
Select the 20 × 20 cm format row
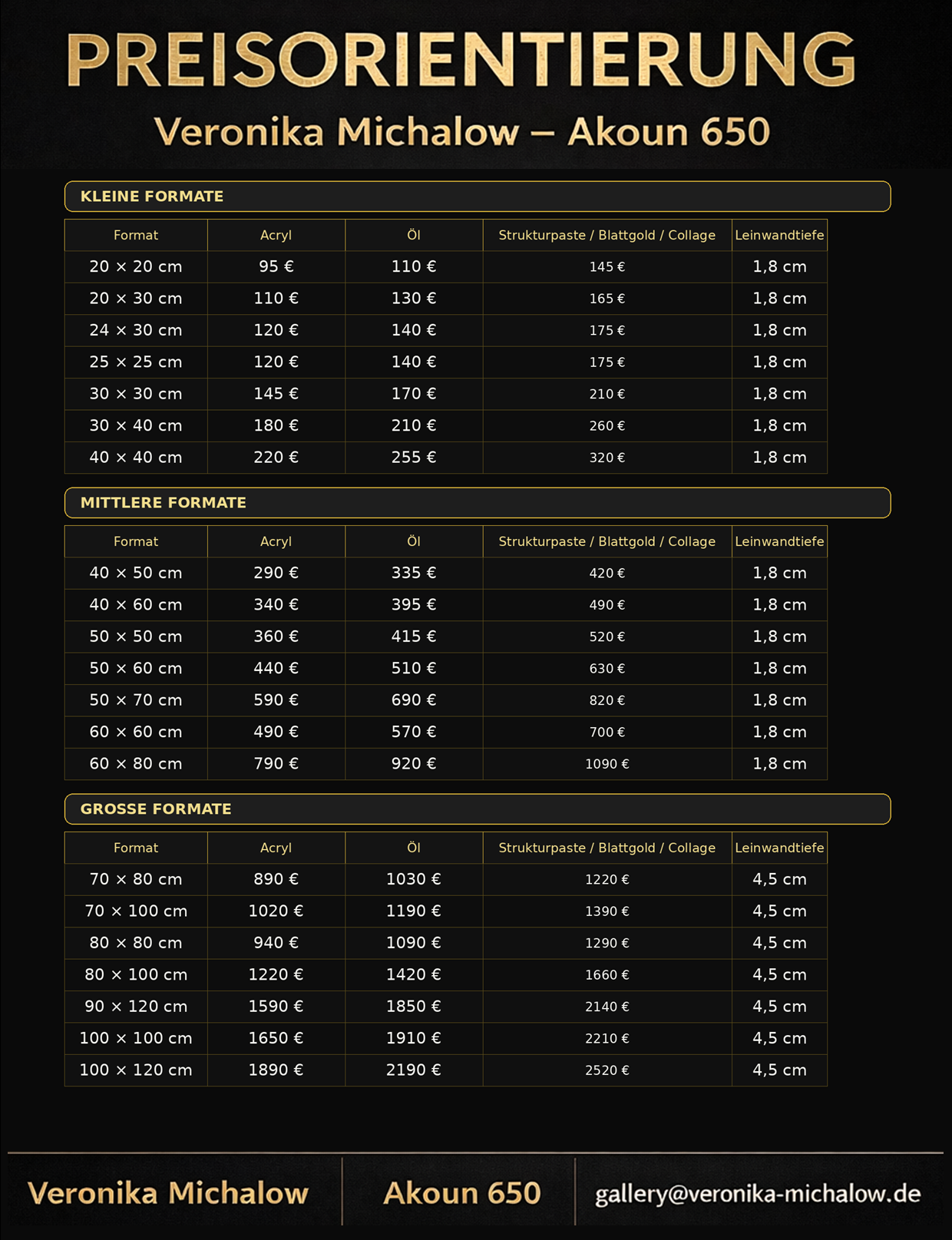tap(136, 267)
